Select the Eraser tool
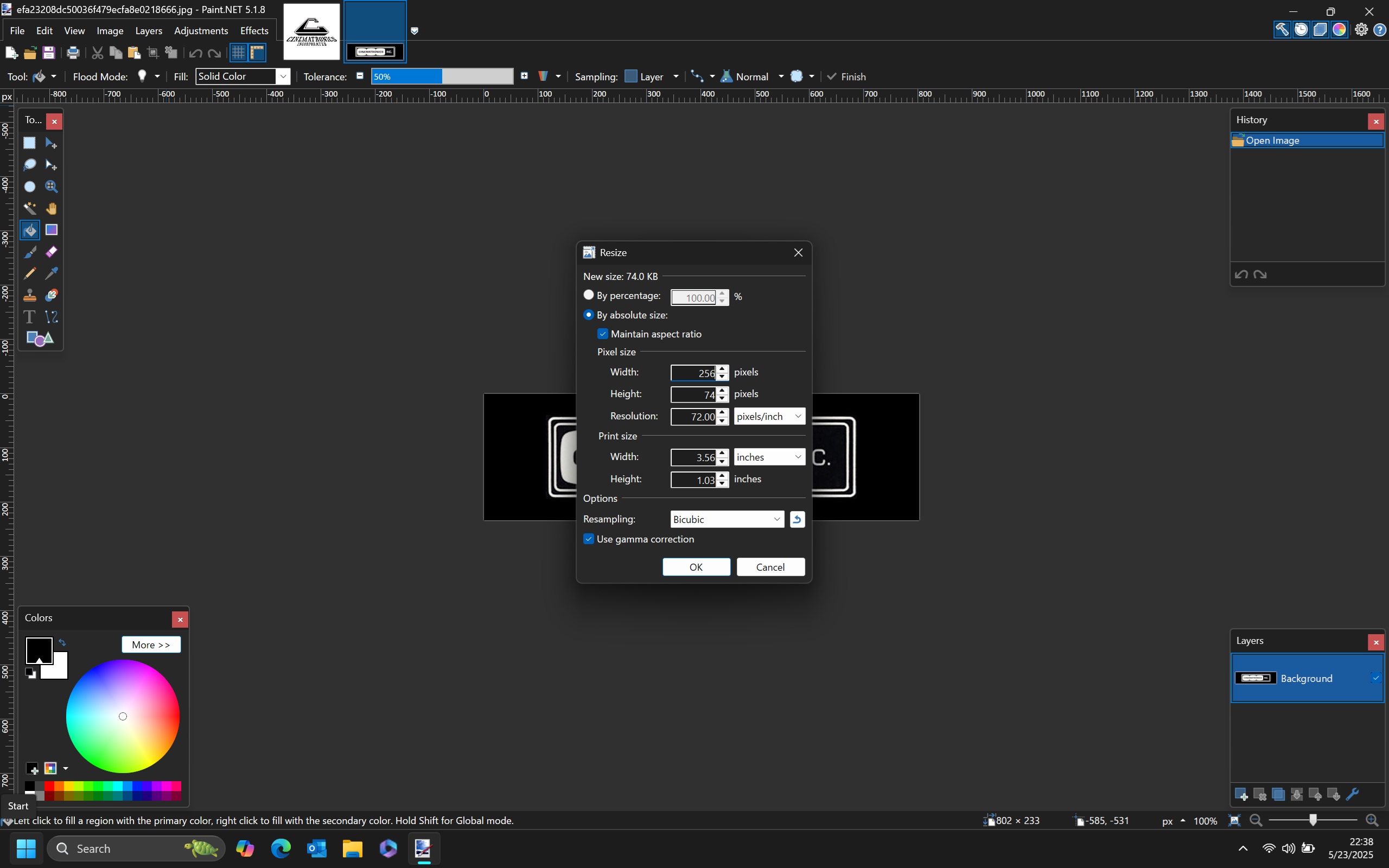1389x868 pixels. coord(51,252)
